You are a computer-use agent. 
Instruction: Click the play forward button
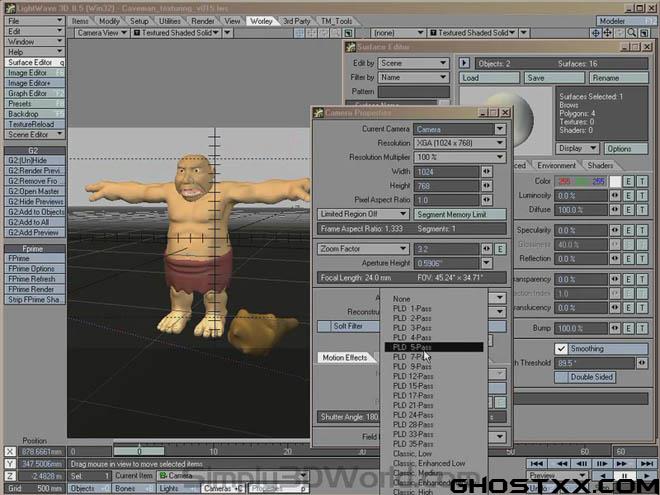[x=647, y=476]
